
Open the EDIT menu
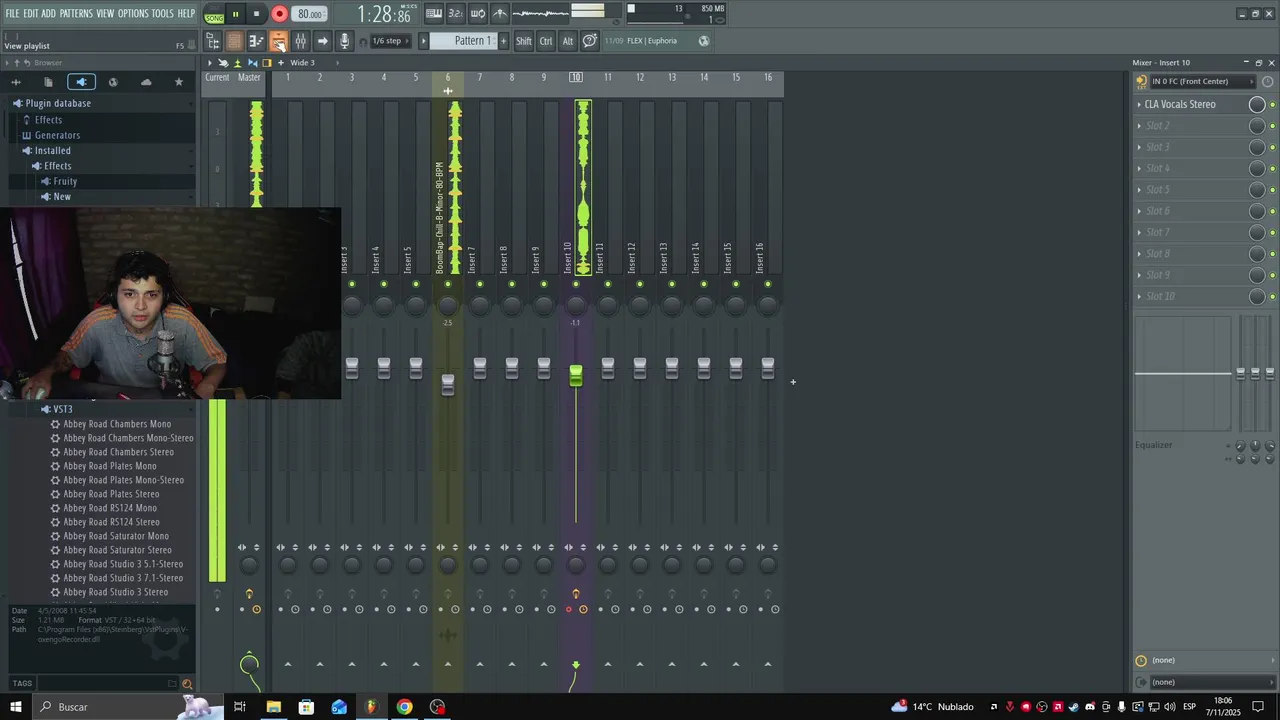coord(31,14)
